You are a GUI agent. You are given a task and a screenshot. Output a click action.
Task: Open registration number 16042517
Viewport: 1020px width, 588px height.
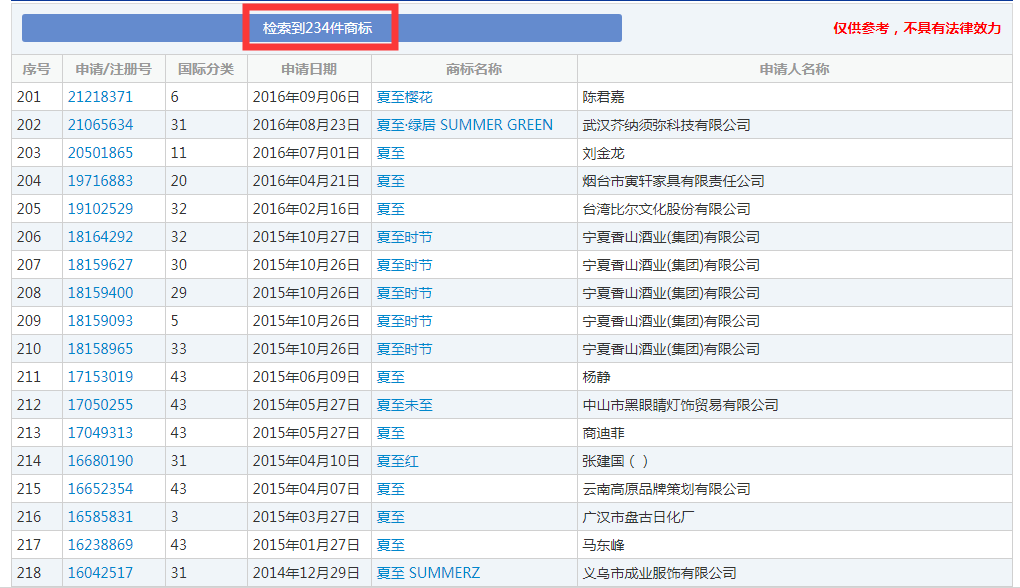coord(100,573)
